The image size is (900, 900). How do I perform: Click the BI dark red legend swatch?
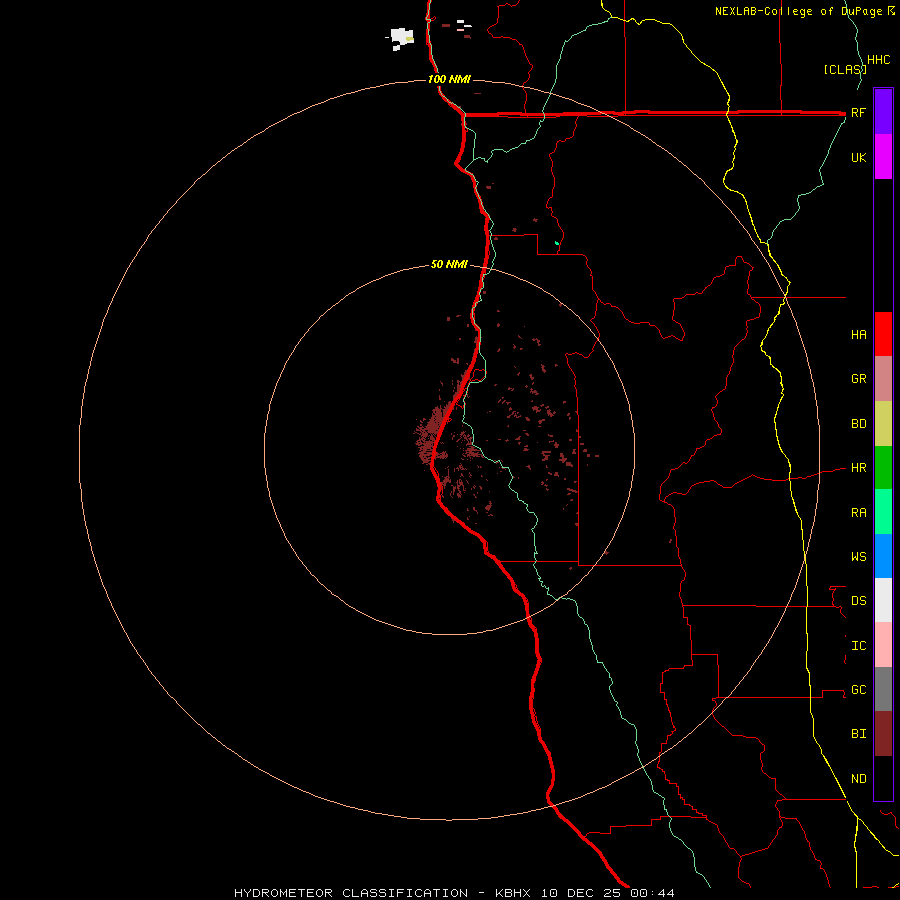coord(883,734)
